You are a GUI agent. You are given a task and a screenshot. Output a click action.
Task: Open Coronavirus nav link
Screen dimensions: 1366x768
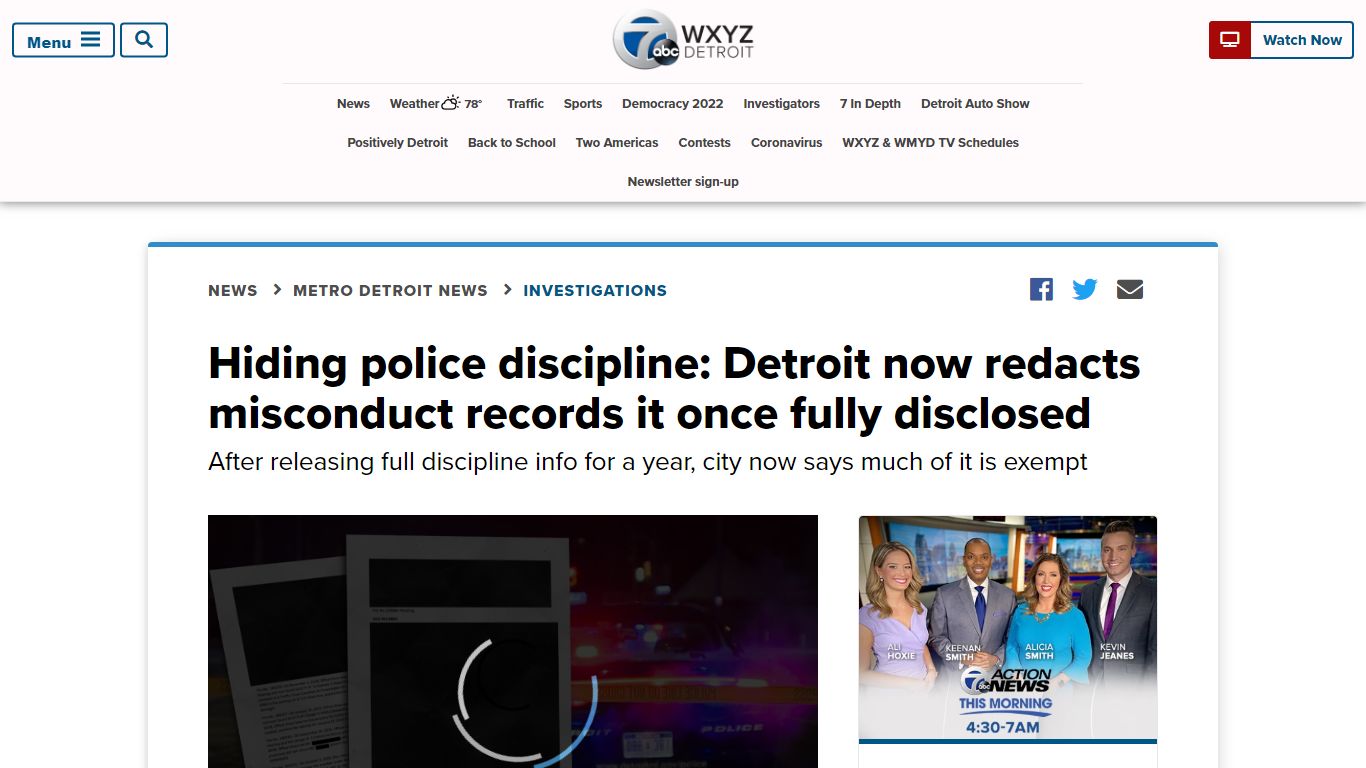pos(786,143)
